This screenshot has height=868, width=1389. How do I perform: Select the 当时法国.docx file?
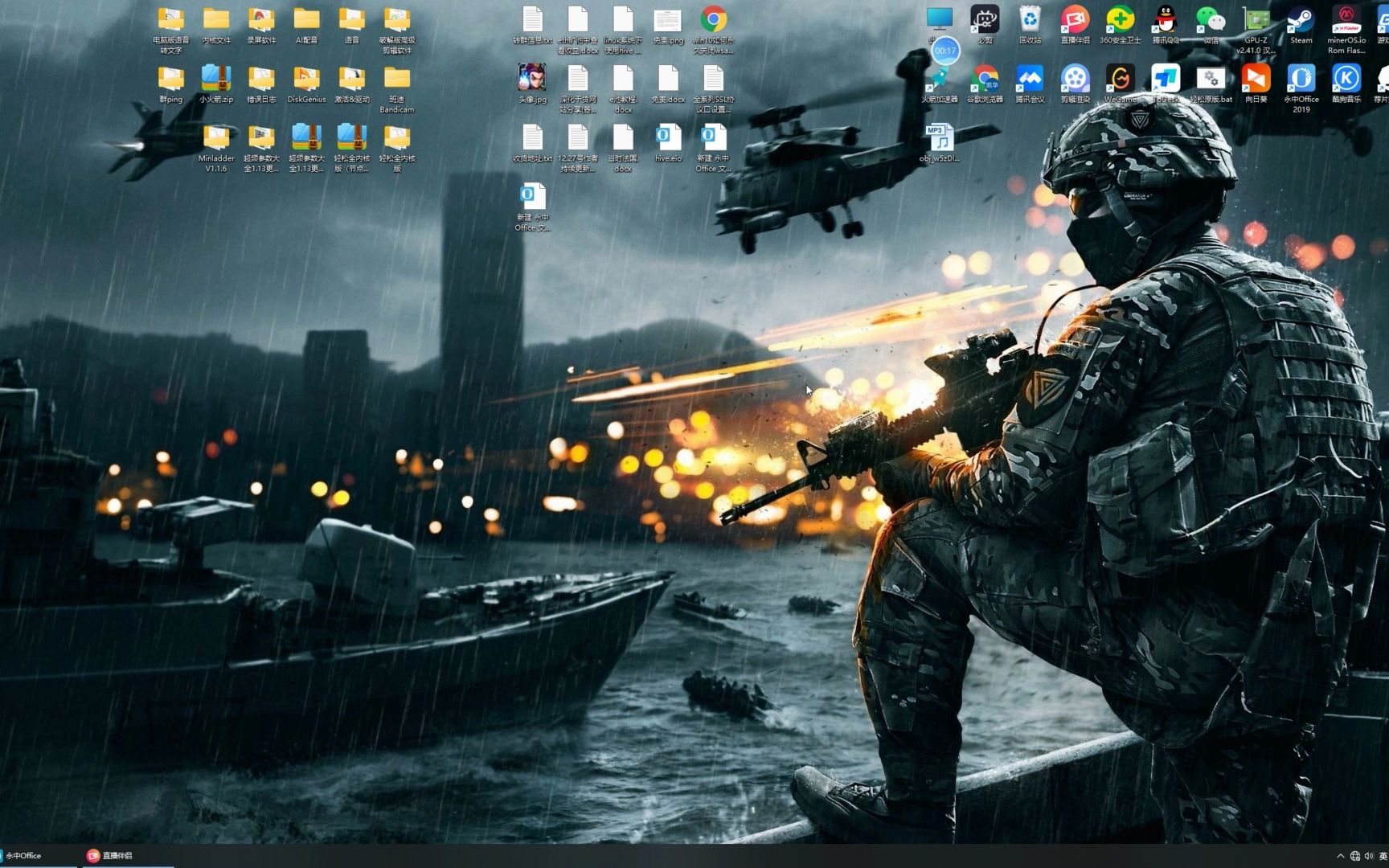[623, 148]
